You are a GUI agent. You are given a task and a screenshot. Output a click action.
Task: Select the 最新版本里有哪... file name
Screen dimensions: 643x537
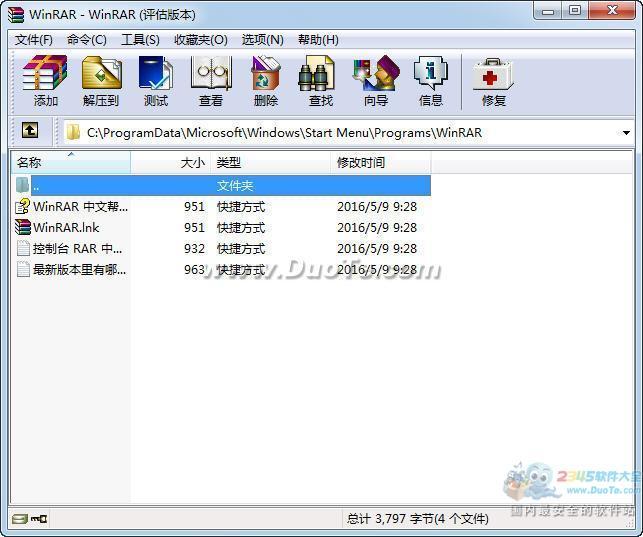pyautogui.click(x=79, y=270)
